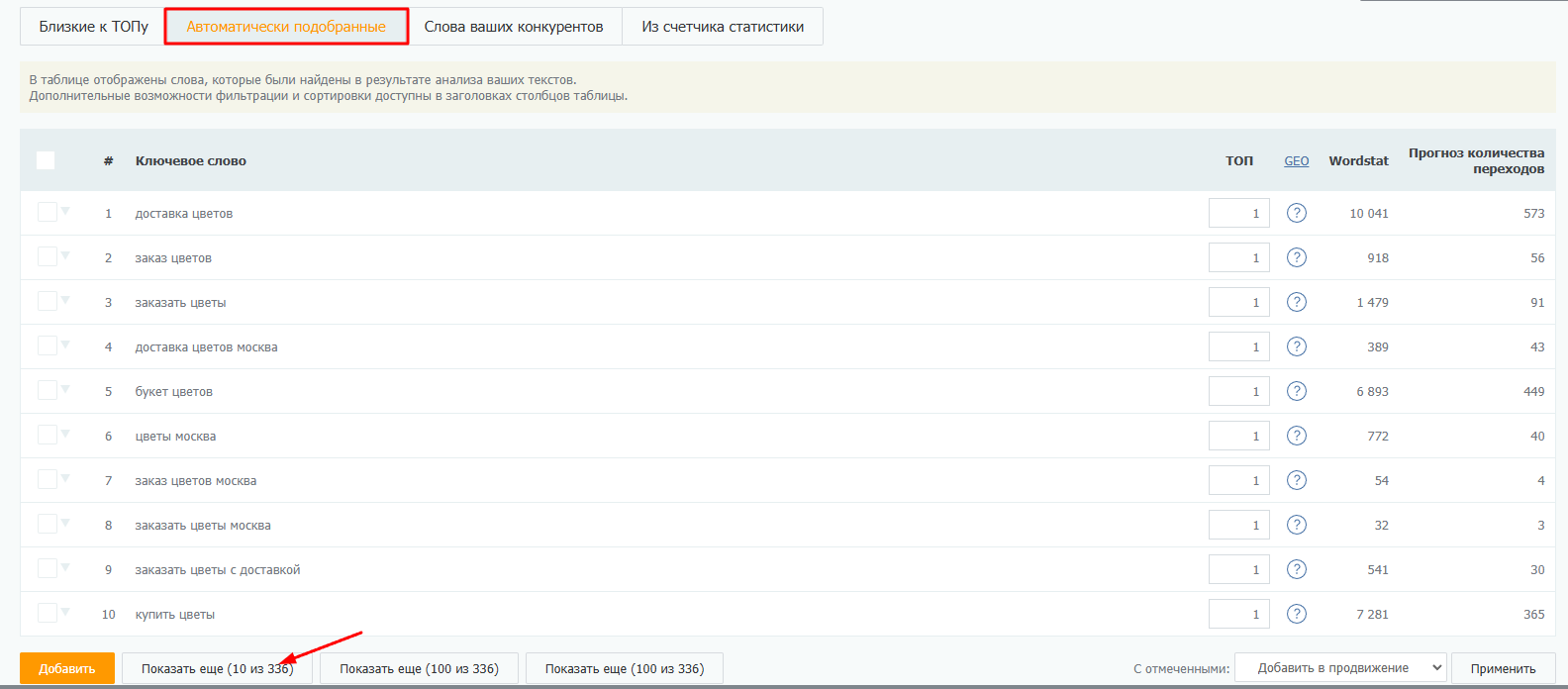The image size is (1568, 689).
Task: Click the ТОП input field for 'доставка цветов москва'
Action: (1238, 346)
